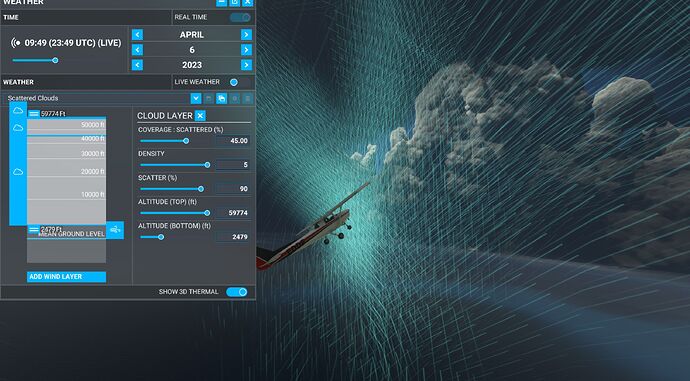690x381 pixels.
Task: Click the drag handle icon at 2479 Ft
Action: 33,230
